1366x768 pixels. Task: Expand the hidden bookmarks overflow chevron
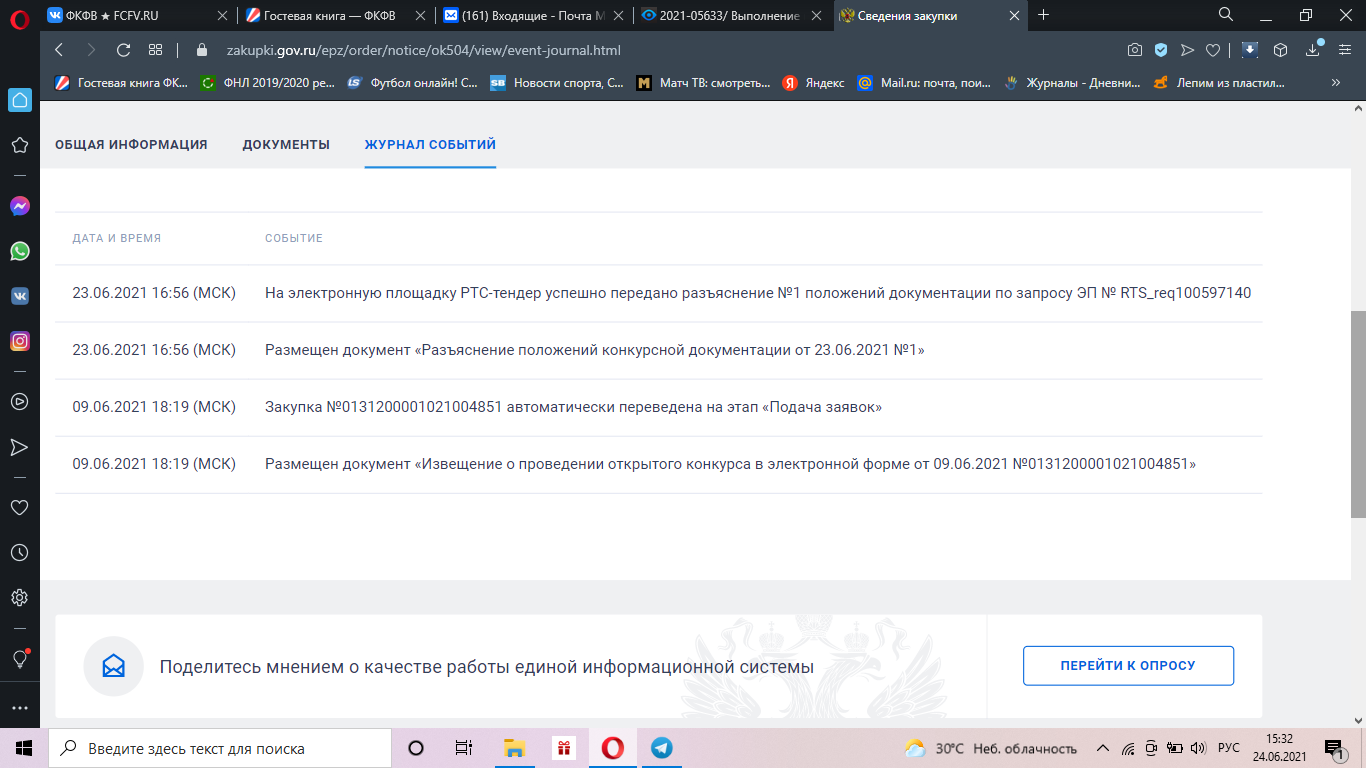[1335, 83]
